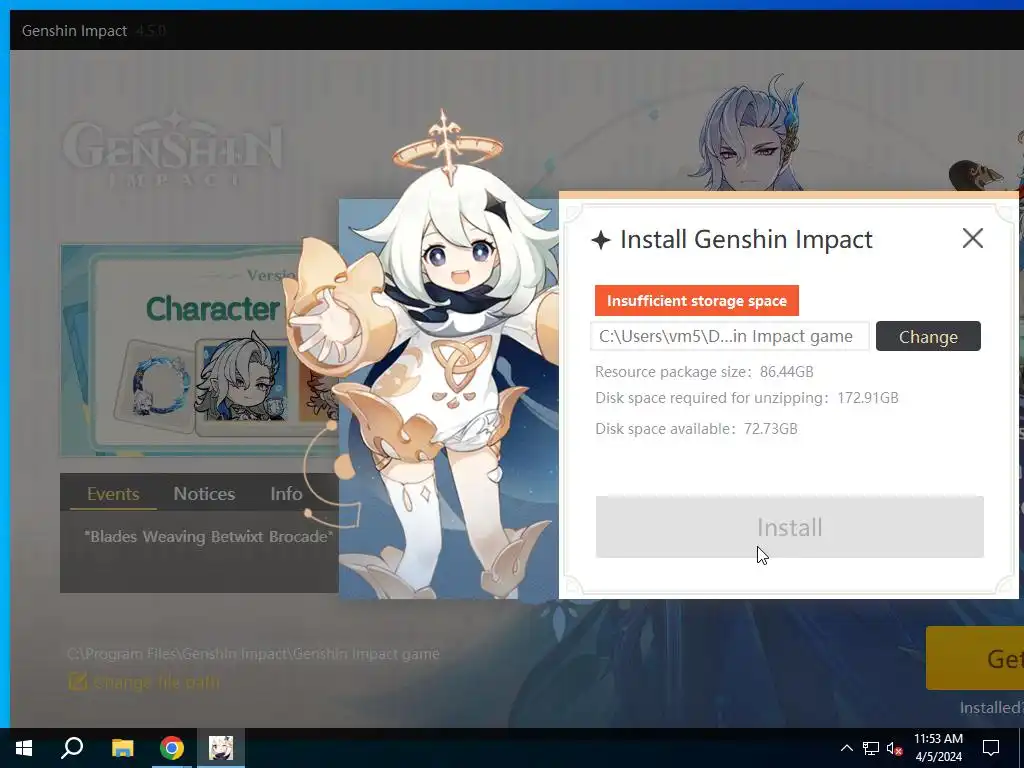1024x768 pixels.
Task: Show hidden system tray icons
Action: tap(846, 748)
